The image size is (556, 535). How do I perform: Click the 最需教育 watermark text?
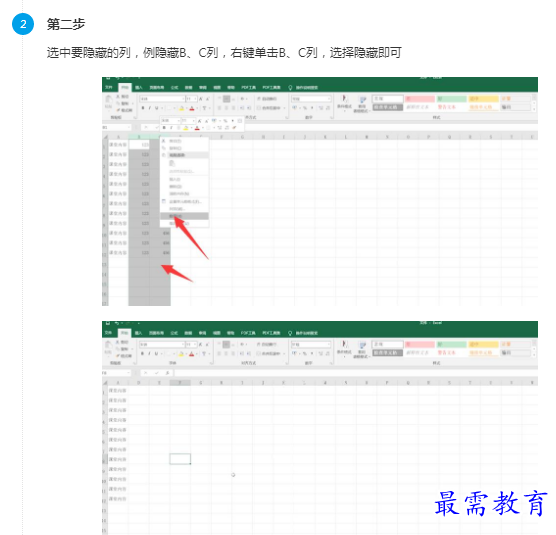pos(491,503)
